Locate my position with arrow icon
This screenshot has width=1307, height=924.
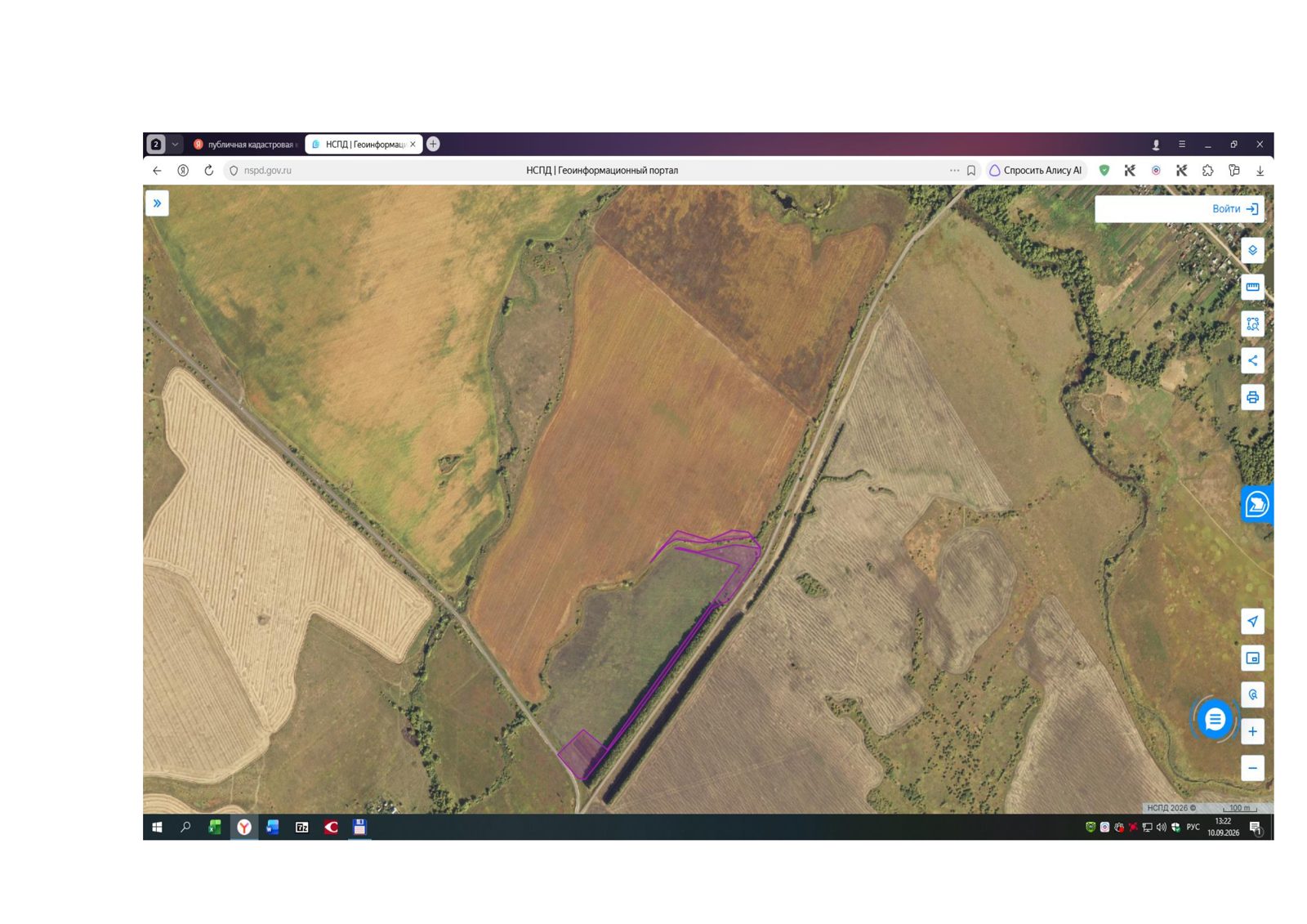point(1252,622)
